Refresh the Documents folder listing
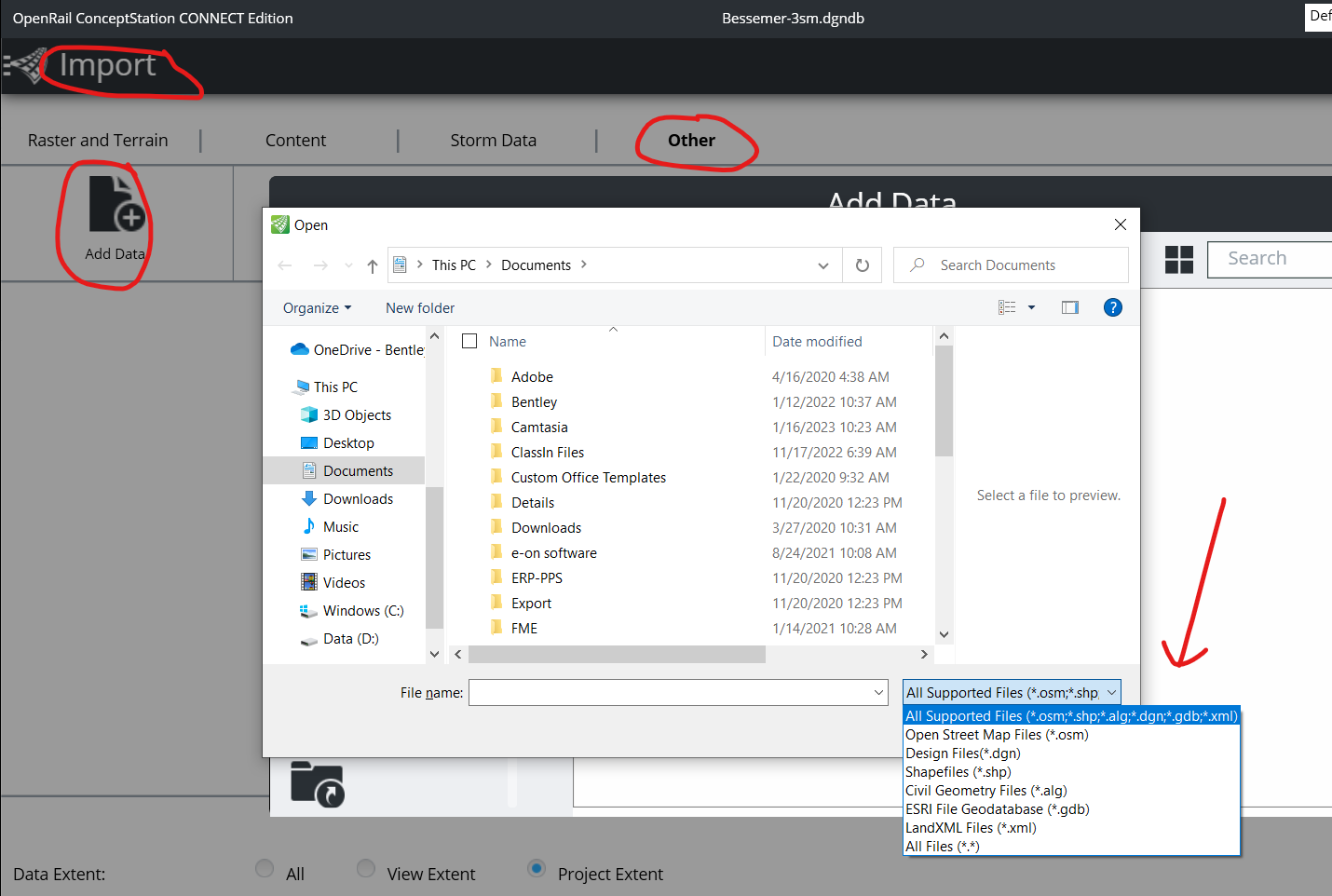 863,265
